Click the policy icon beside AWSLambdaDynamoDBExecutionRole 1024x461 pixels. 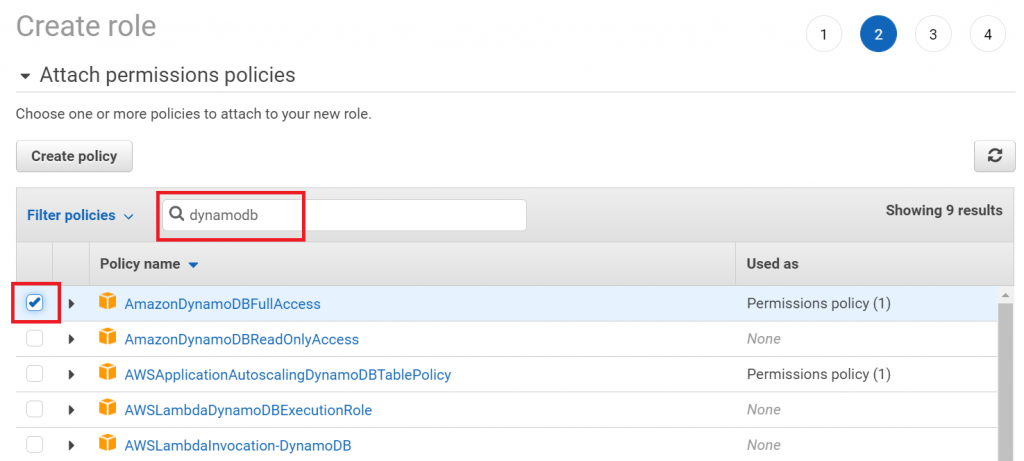pyautogui.click(x=107, y=407)
